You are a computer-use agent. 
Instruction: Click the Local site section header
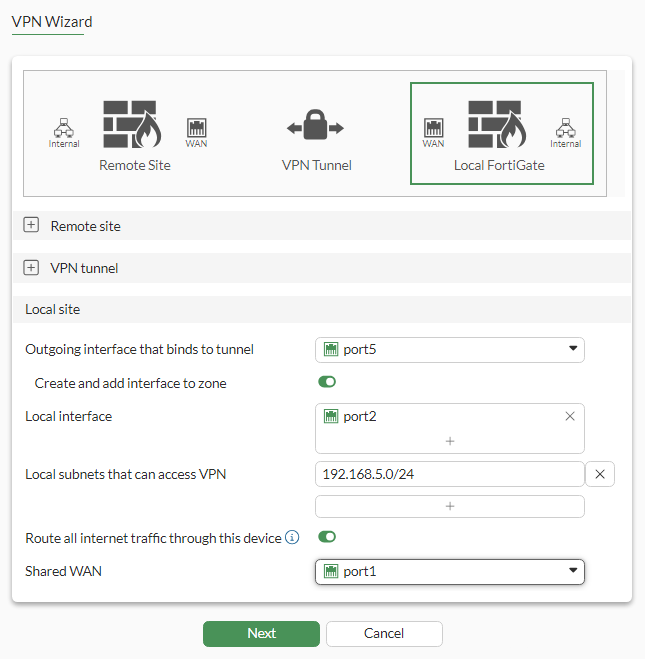[x=322, y=309]
